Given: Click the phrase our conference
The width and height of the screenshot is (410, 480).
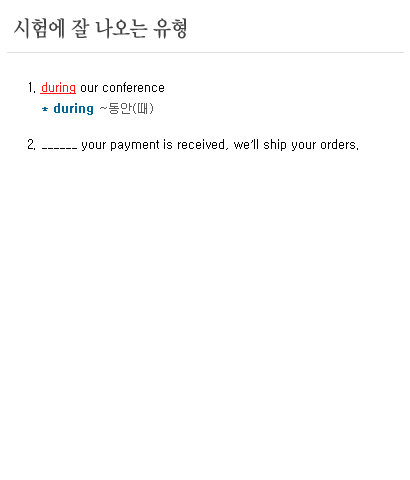Looking at the screenshot, I should pyautogui.click(x=122, y=88).
